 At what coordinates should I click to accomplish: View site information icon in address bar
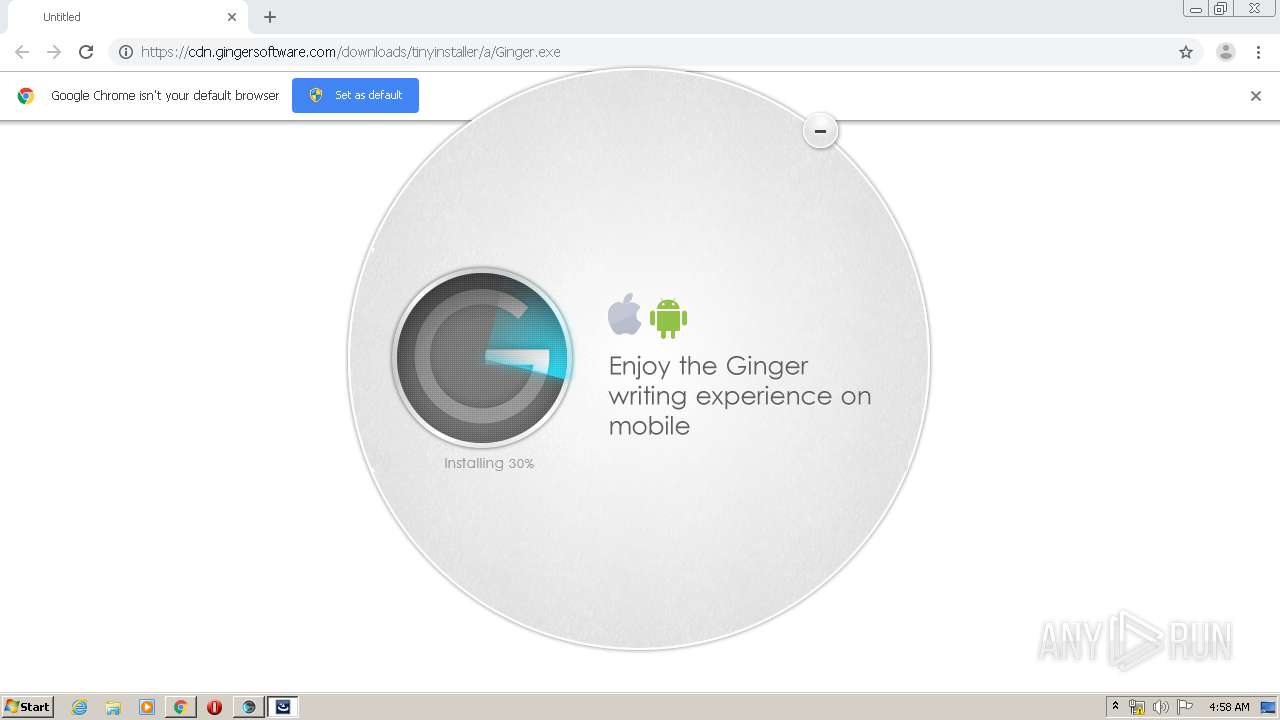coord(126,52)
